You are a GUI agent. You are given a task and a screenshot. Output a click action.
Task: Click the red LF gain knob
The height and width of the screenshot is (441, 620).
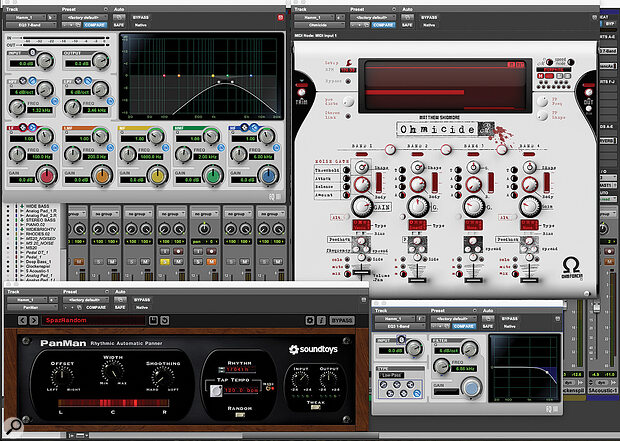pos(47,176)
